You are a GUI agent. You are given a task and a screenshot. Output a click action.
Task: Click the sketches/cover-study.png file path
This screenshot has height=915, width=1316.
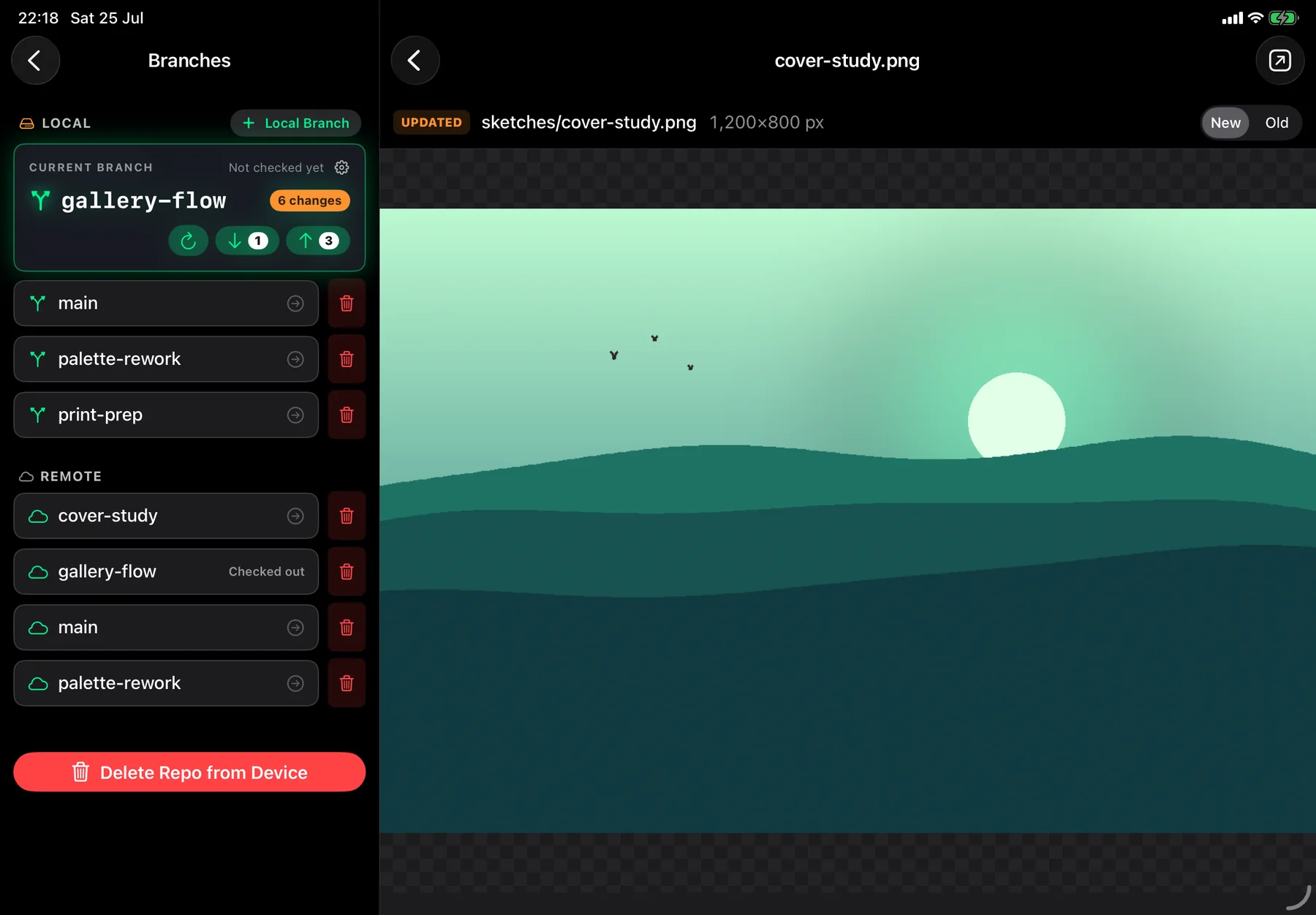tap(589, 122)
